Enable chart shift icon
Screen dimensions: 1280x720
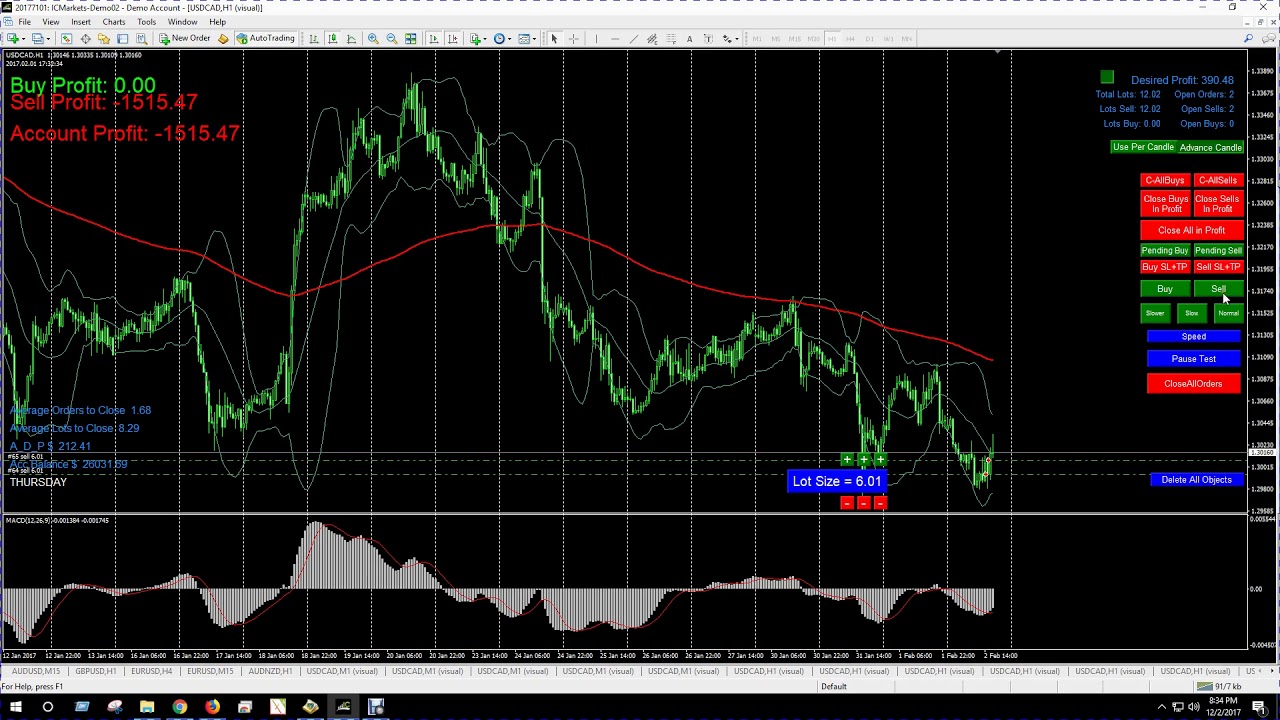[x=452, y=38]
